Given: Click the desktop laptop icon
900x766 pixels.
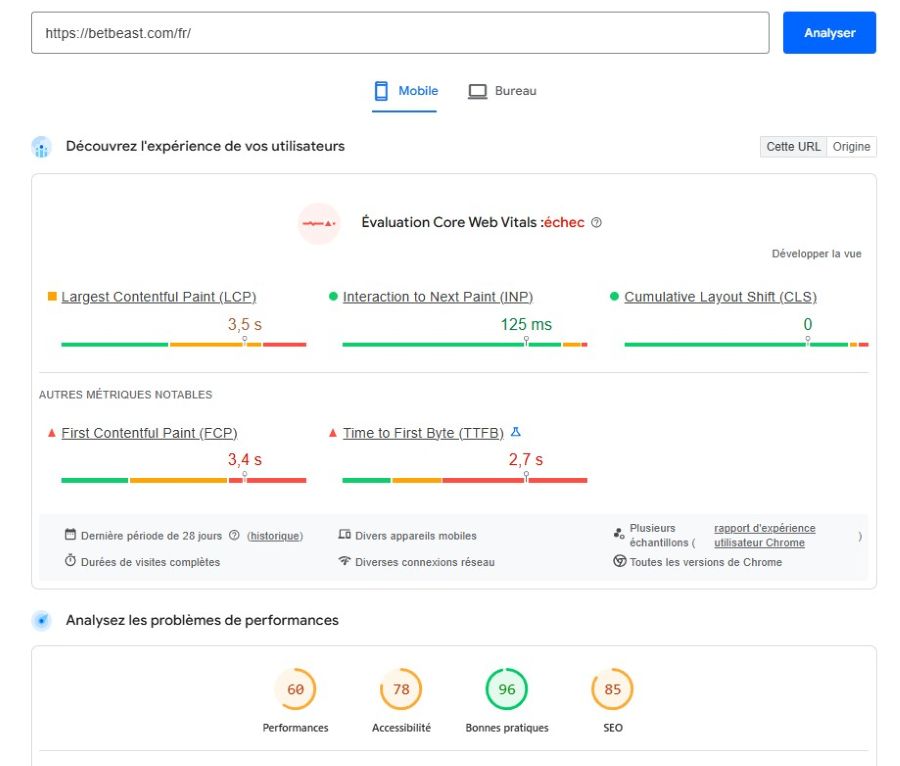Looking at the screenshot, I should tap(477, 91).
